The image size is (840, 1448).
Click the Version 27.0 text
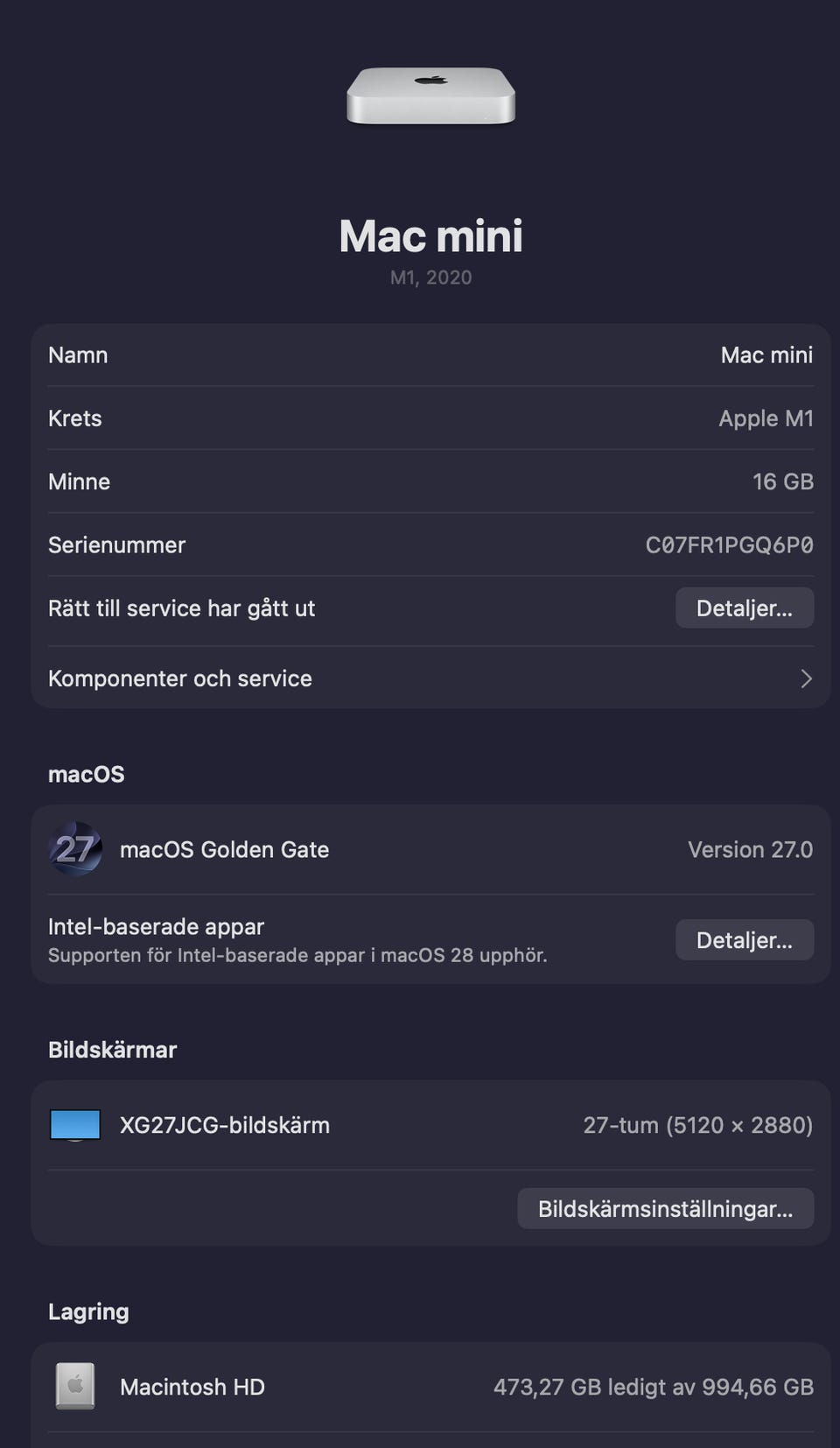(750, 849)
